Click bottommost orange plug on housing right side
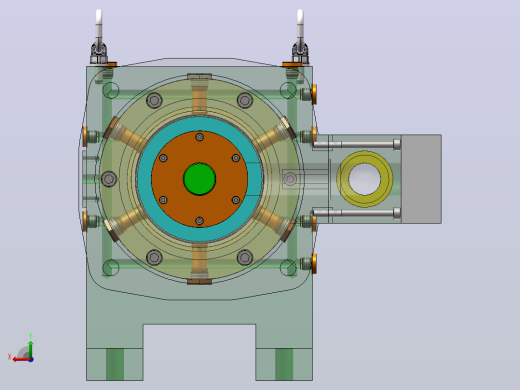520x390 pixels. [x=314, y=264]
